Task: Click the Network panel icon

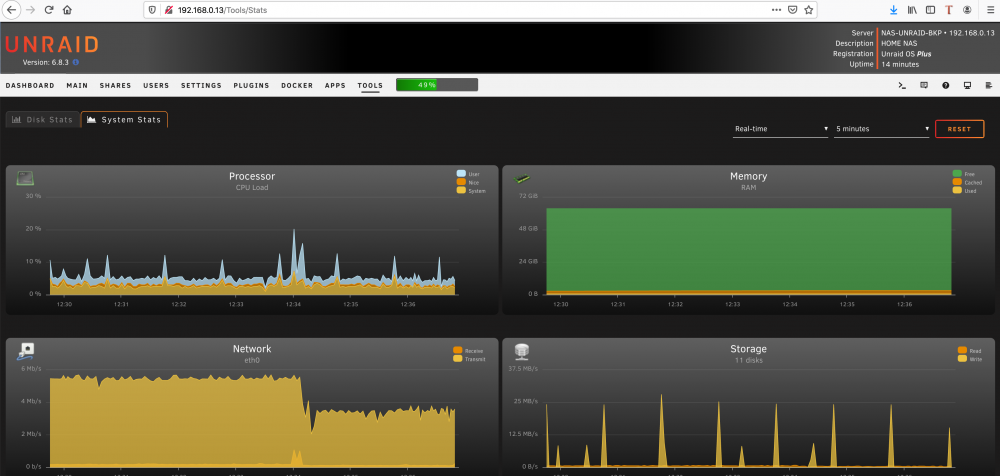Action: point(25,351)
